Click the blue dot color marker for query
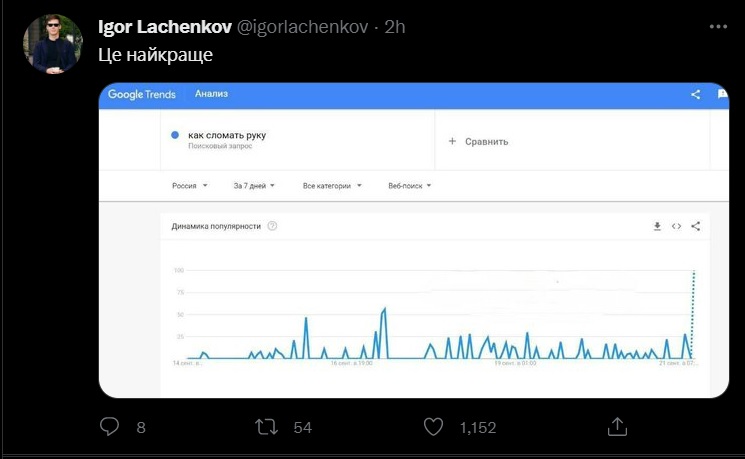The image size is (745, 459). pyautogui.click(x=175, y=135)
